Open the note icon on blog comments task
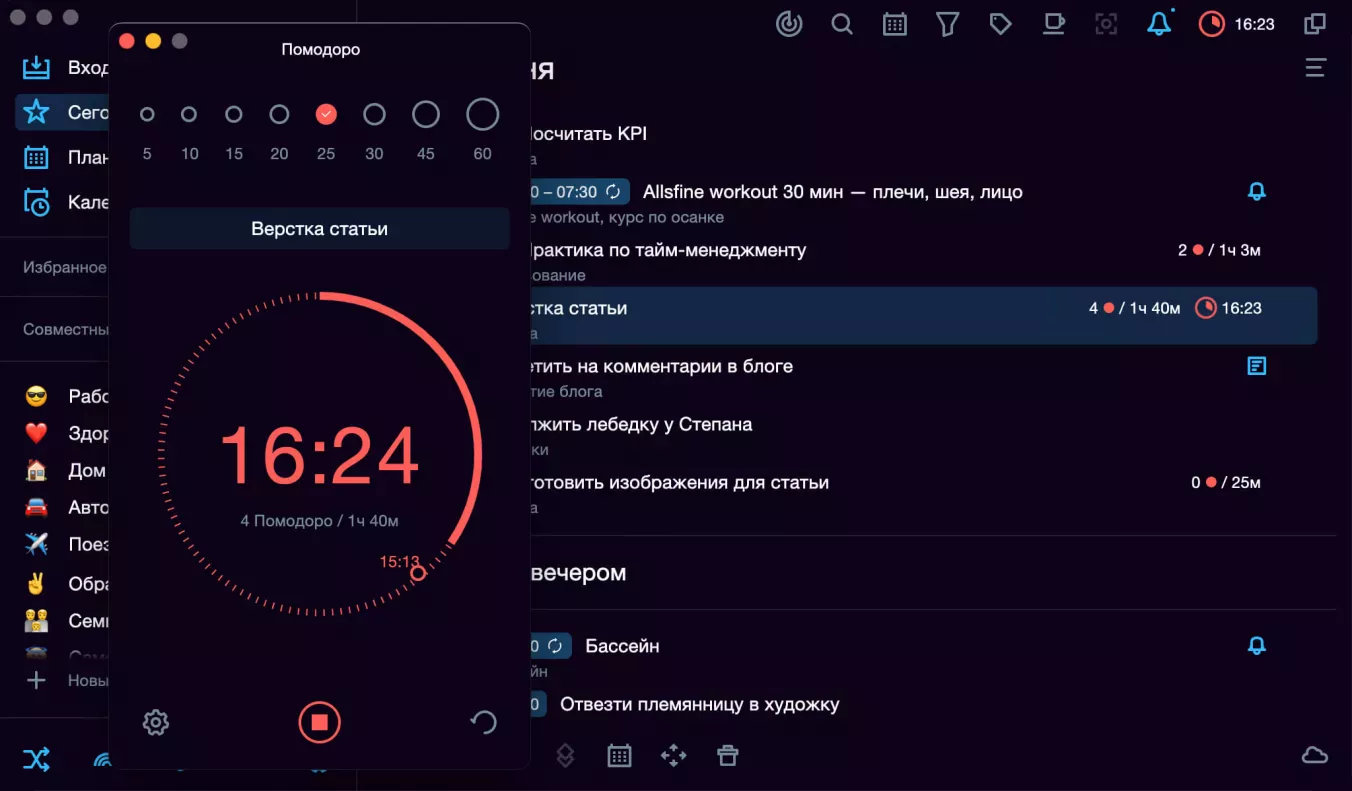Screen dimensions: 1352x791 pos(1257,366)
